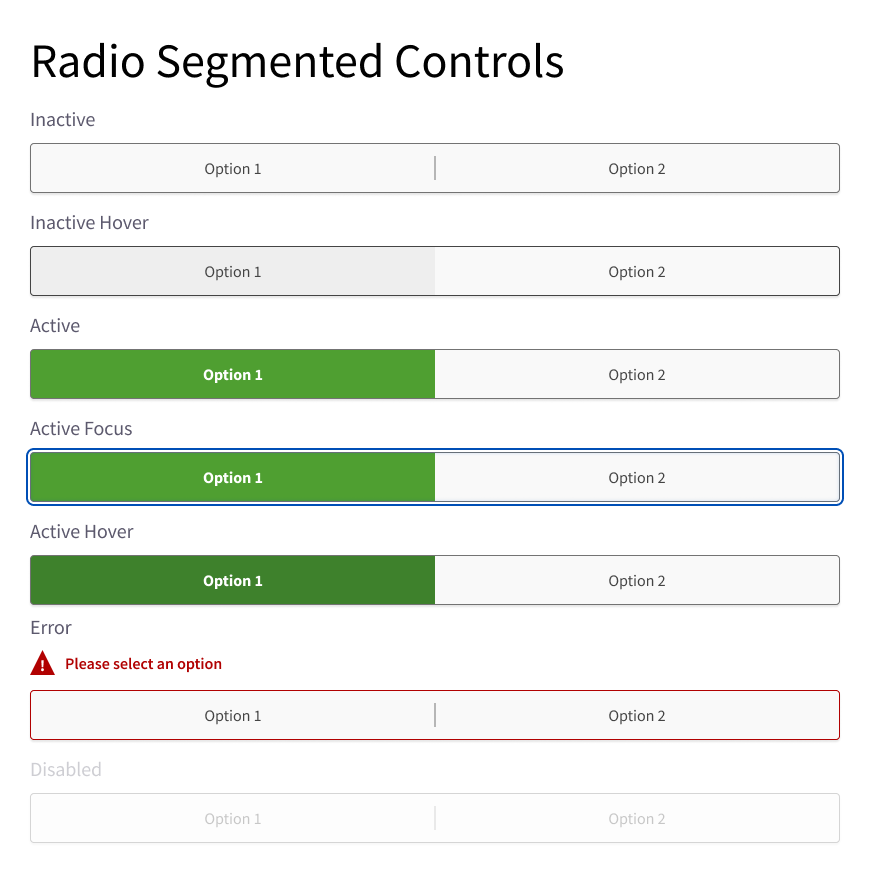Click the red error warning triangle icon
The width and height of the screenshot is (870, 873).
(42, 663)
